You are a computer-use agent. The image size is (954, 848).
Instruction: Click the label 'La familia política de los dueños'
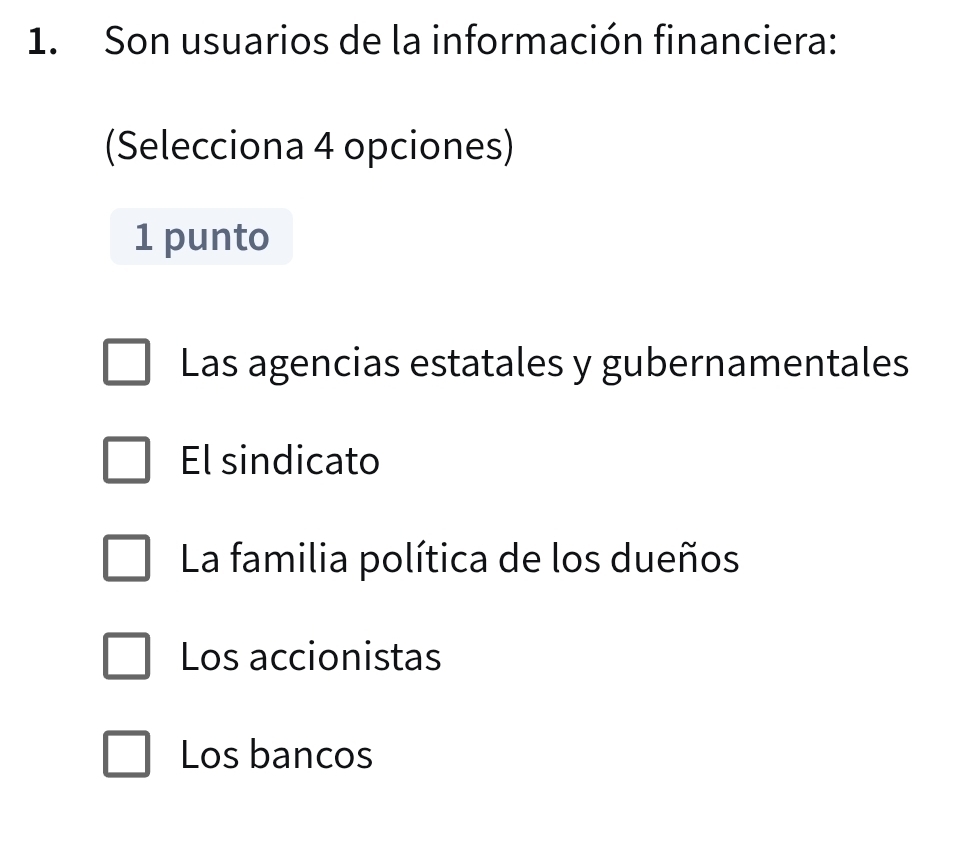point(459,559)
